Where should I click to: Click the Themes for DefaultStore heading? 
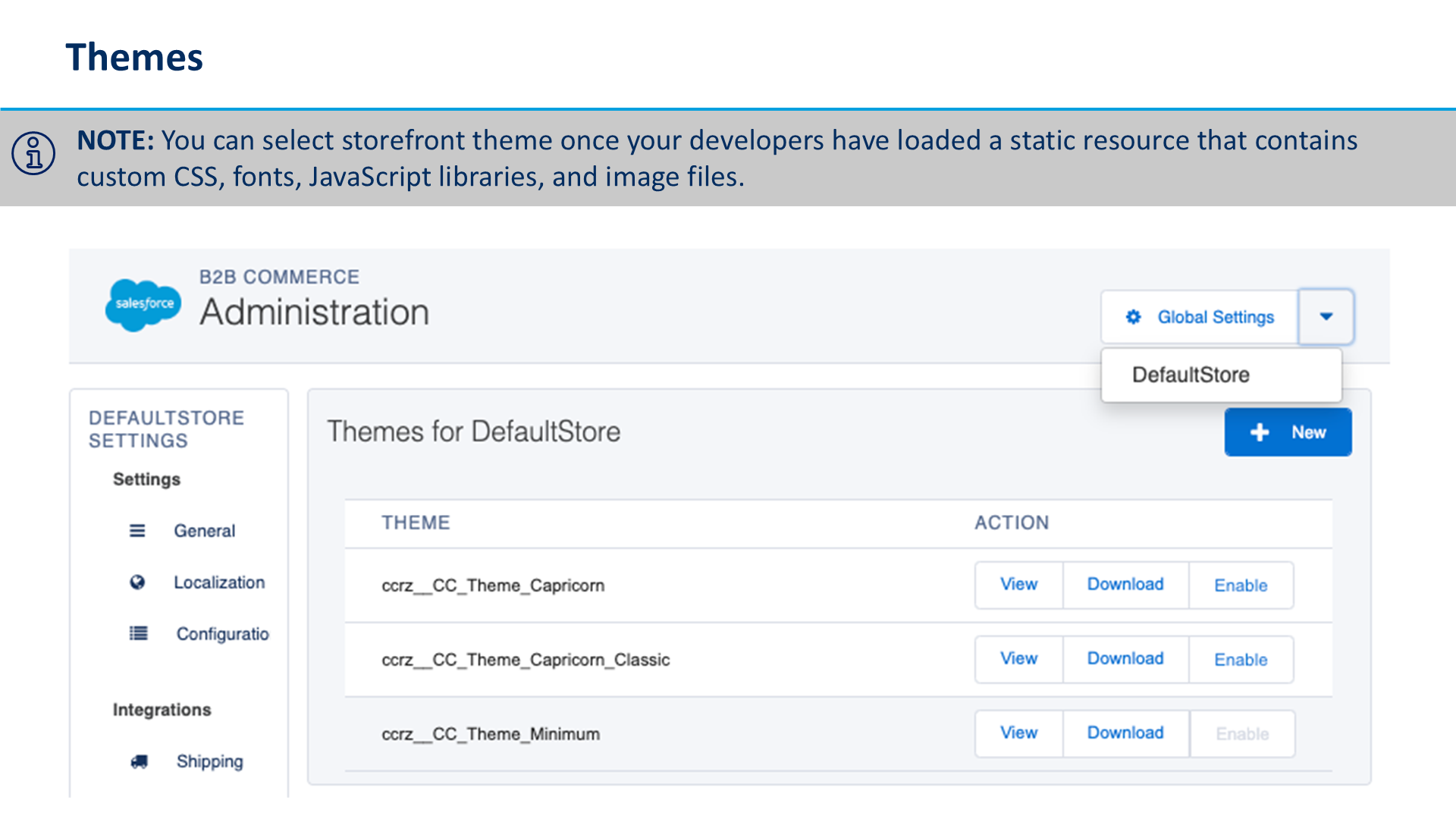pos(474,431)
